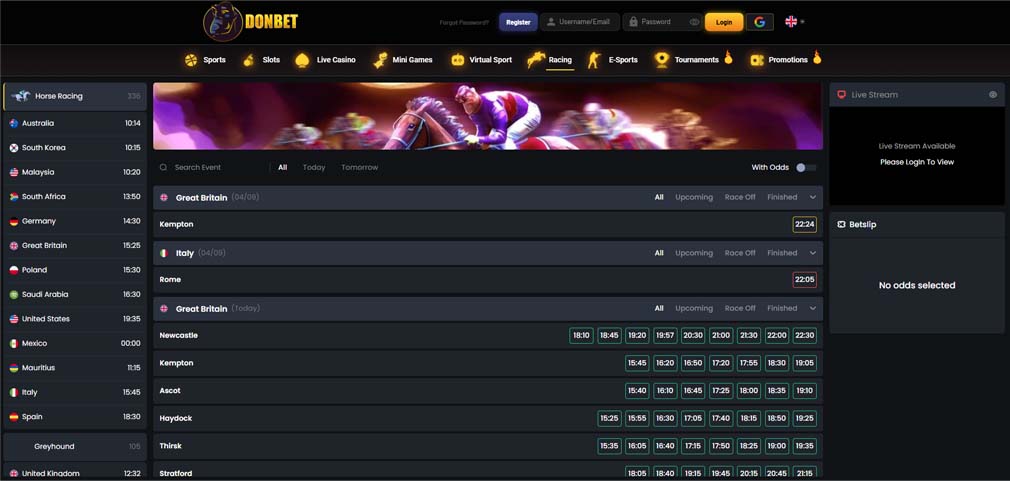Screen dimensions: 1010x481
Task: Click the DonBet logo
Action: click(251, 22)
